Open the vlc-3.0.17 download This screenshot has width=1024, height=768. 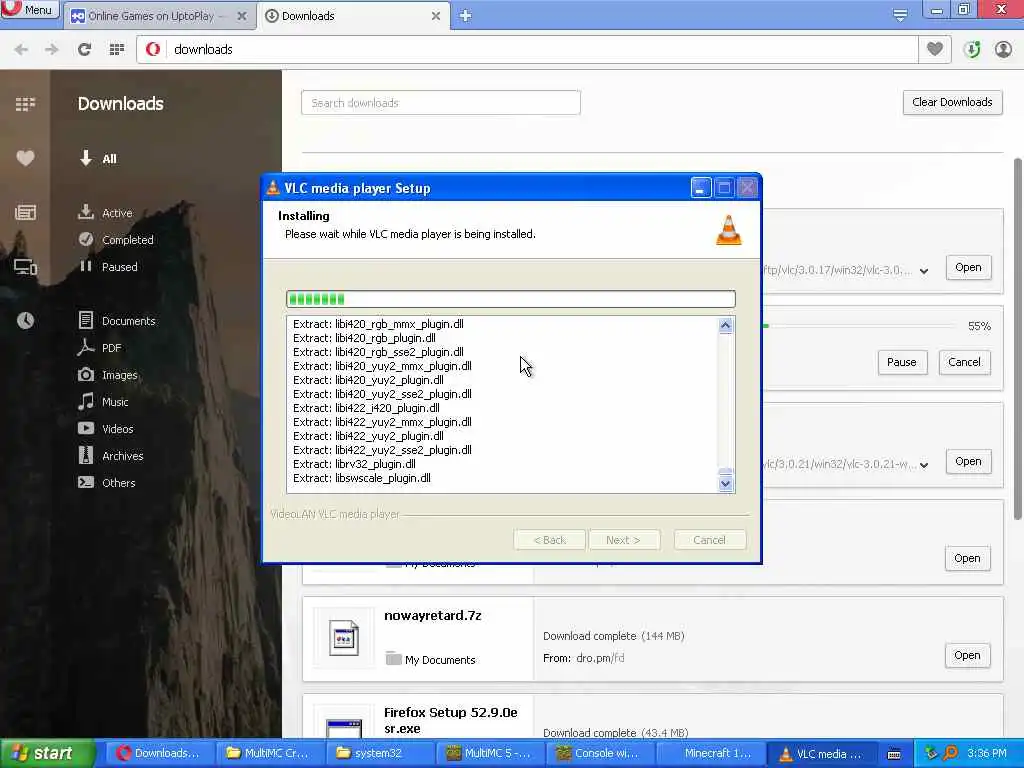968,268
